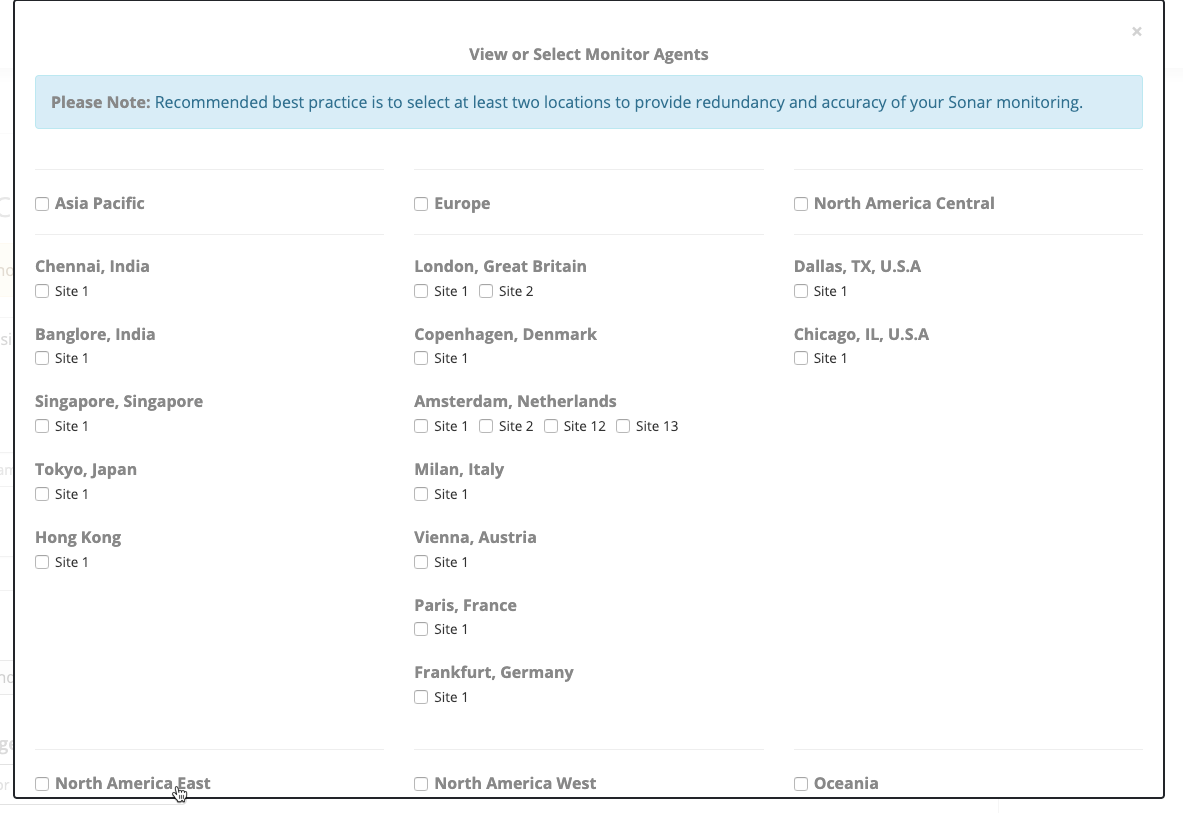Click the Tokyo, Japan location text
The width and height of the screenshot is (1183, 813).
pos(86,470)
